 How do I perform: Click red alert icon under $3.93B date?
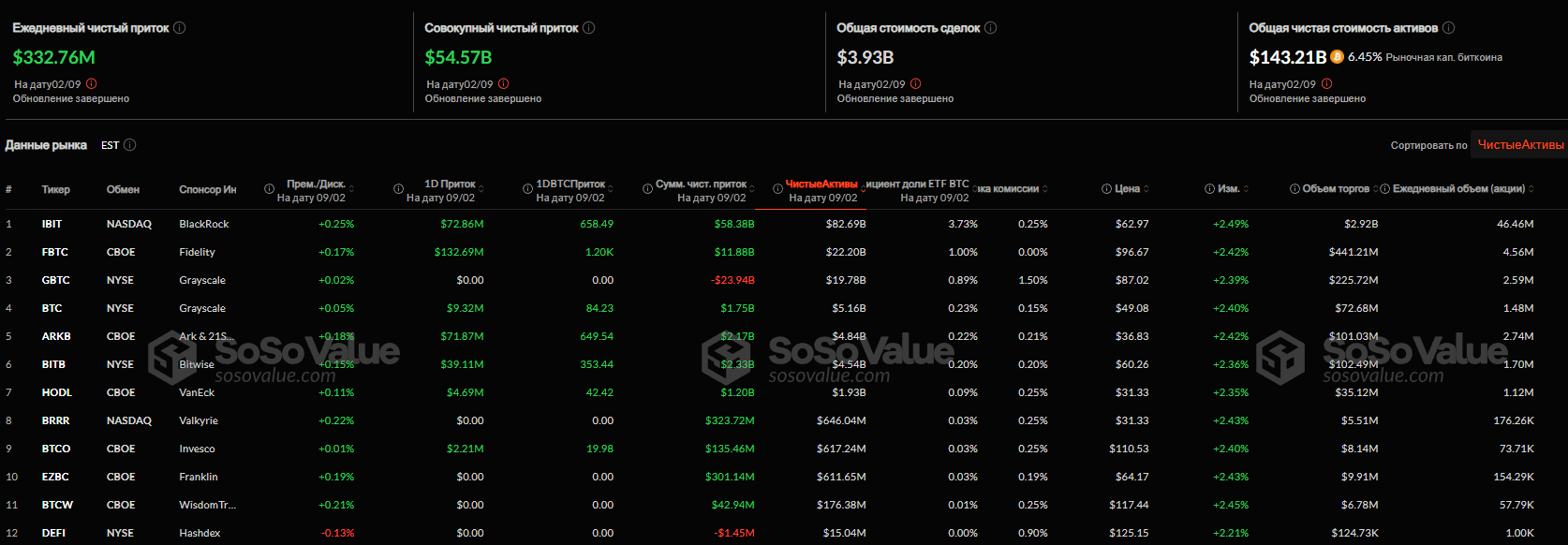(x=916, y=83)
